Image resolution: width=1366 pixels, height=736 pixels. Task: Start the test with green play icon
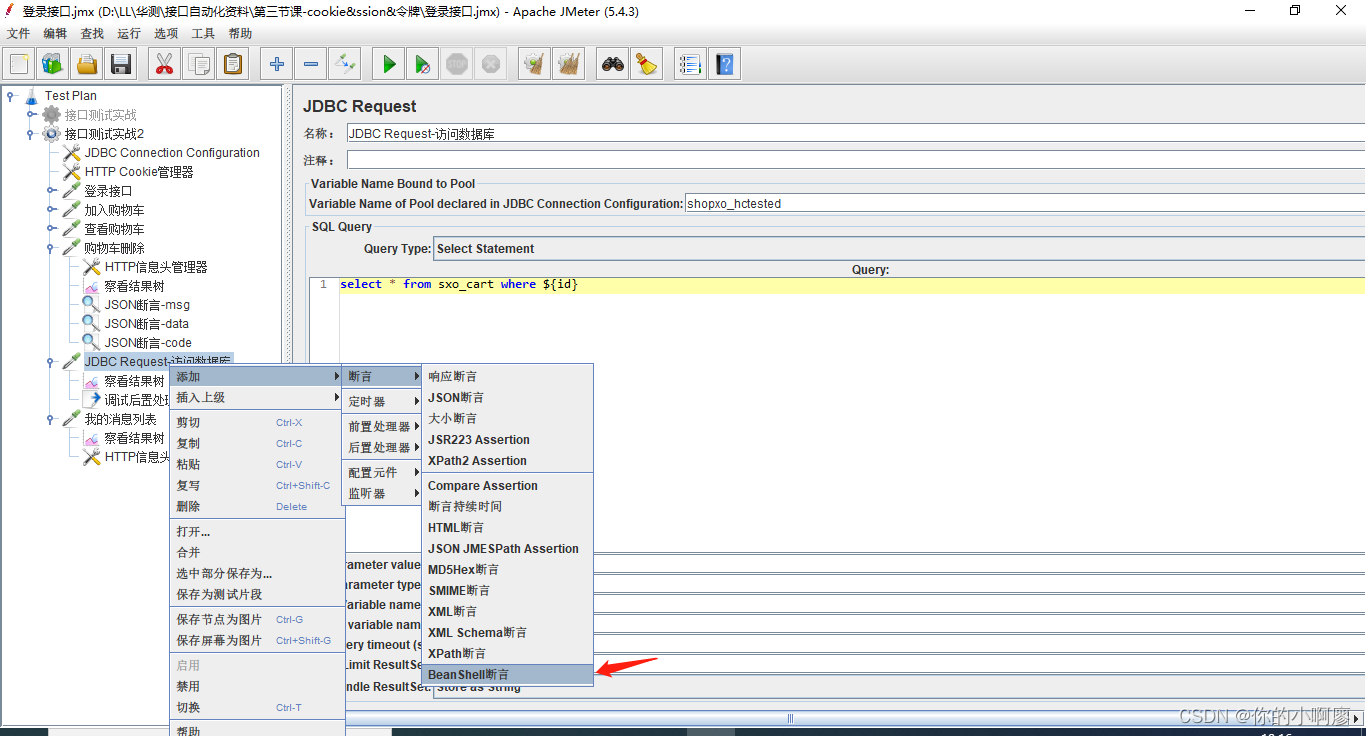[389, 64]
